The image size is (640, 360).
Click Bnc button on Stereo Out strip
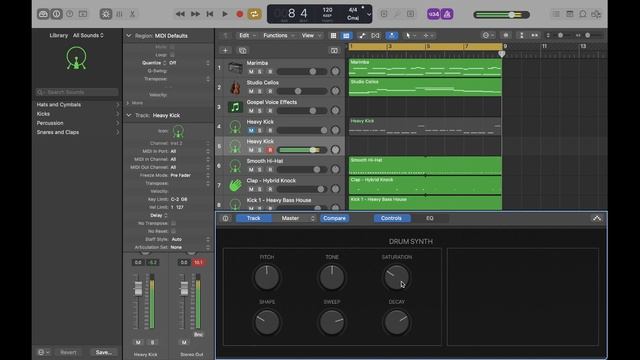[198, 335]
